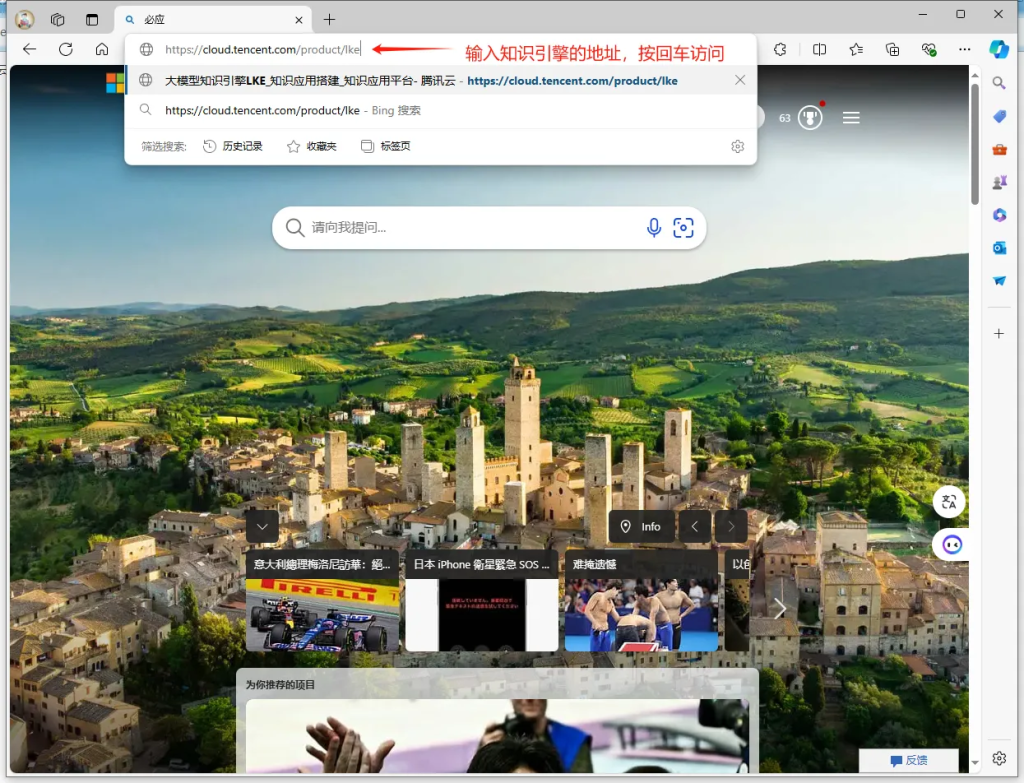This screenshot has width=1024, height=783.
Task: Toggle split screen view icon
Action: [x=819, y=49]
